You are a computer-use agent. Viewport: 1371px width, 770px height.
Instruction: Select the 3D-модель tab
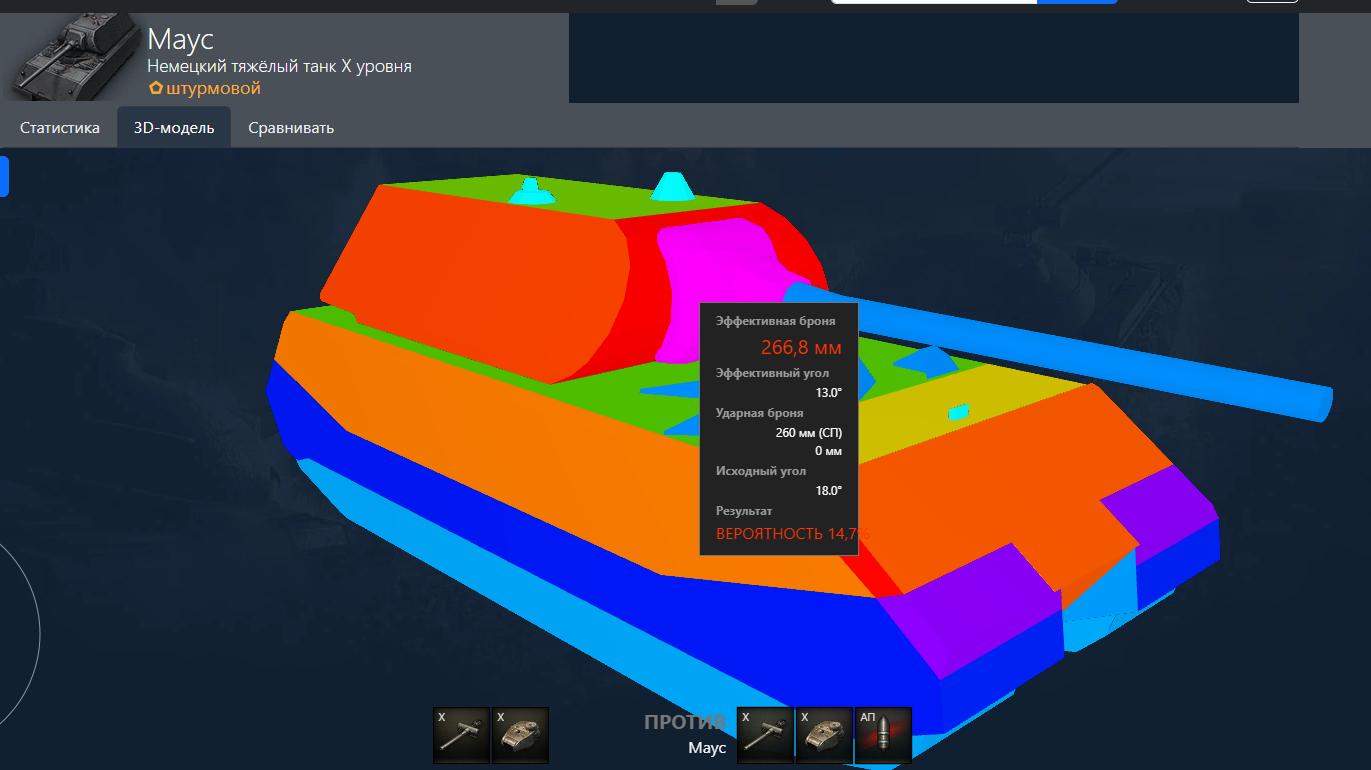pyautogui.click(x=174, y=128)
